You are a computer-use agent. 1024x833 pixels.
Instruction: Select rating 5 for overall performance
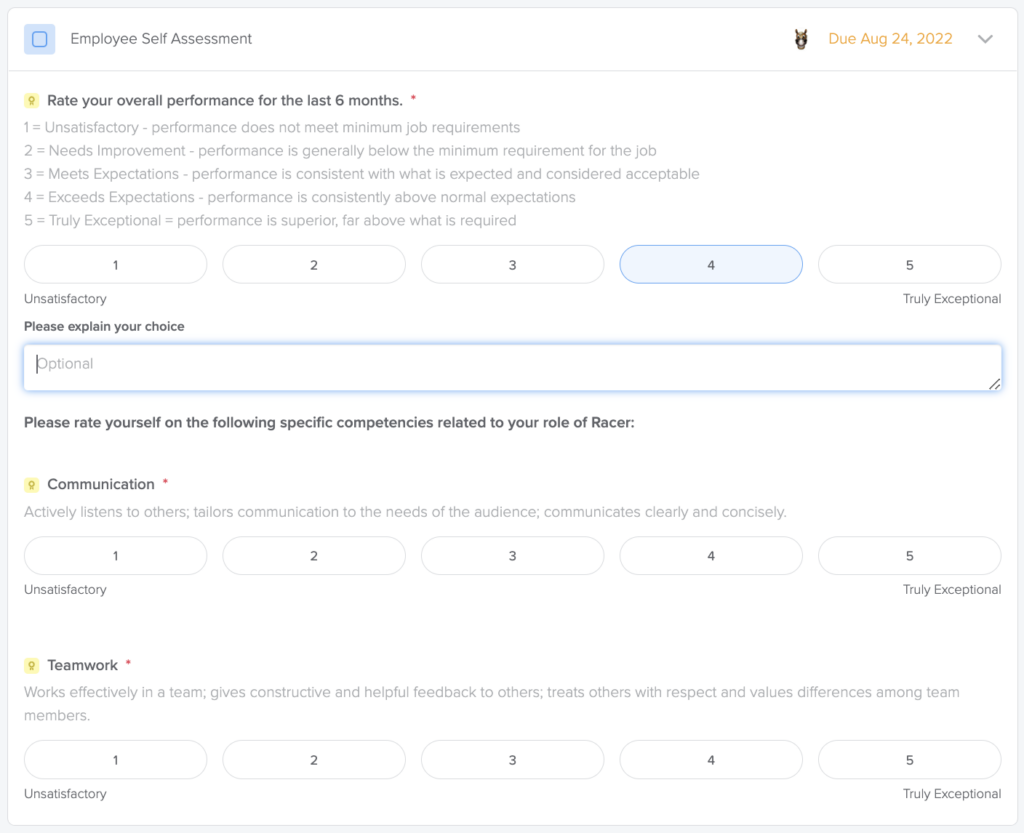click(x=909, y=264)
